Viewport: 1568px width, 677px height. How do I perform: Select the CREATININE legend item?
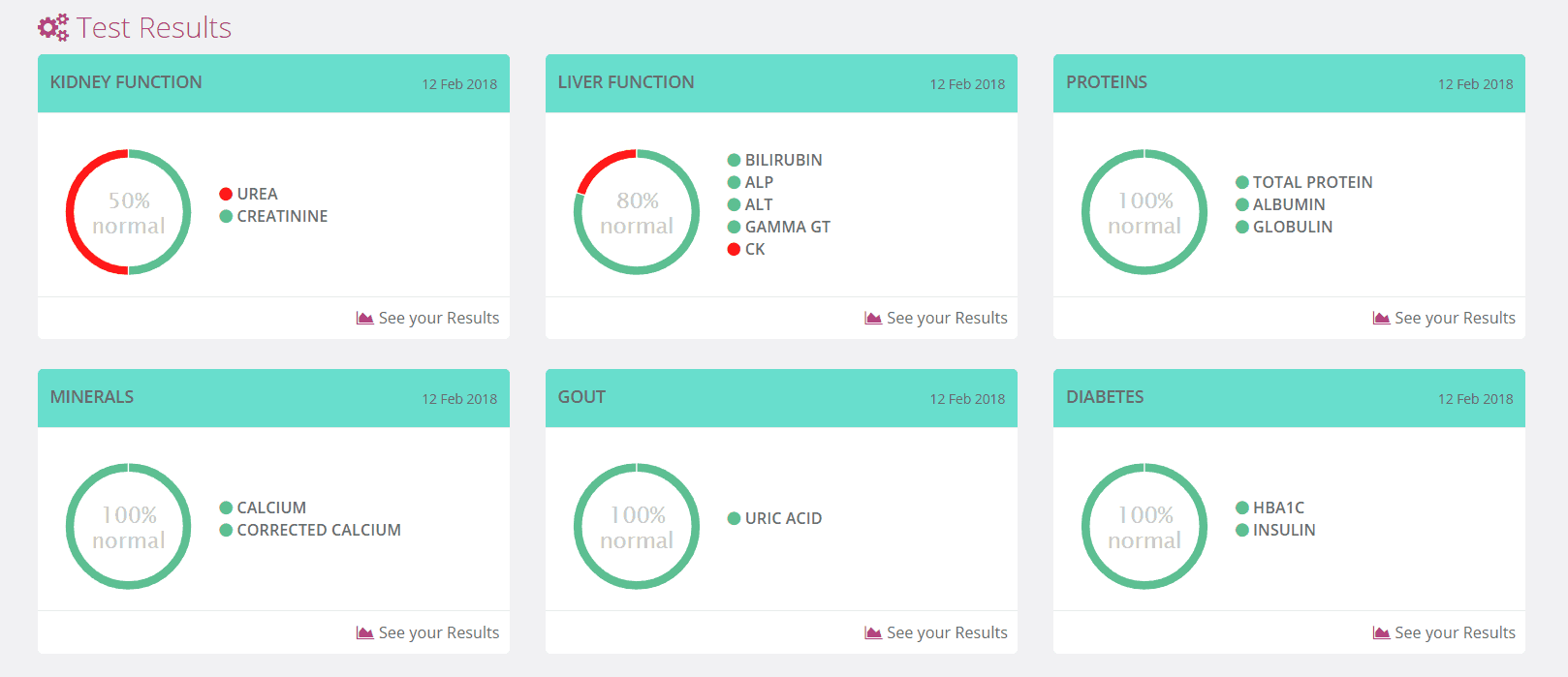pyautogui.click(x=282, y=217)
